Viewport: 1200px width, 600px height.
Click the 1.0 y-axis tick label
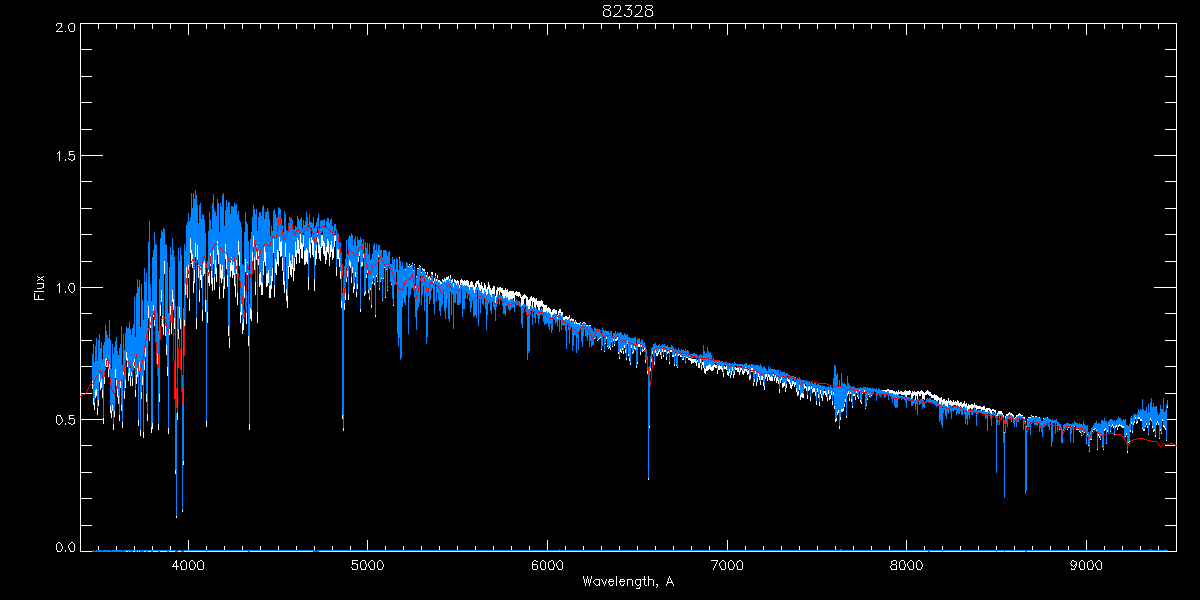coord(66,288)
